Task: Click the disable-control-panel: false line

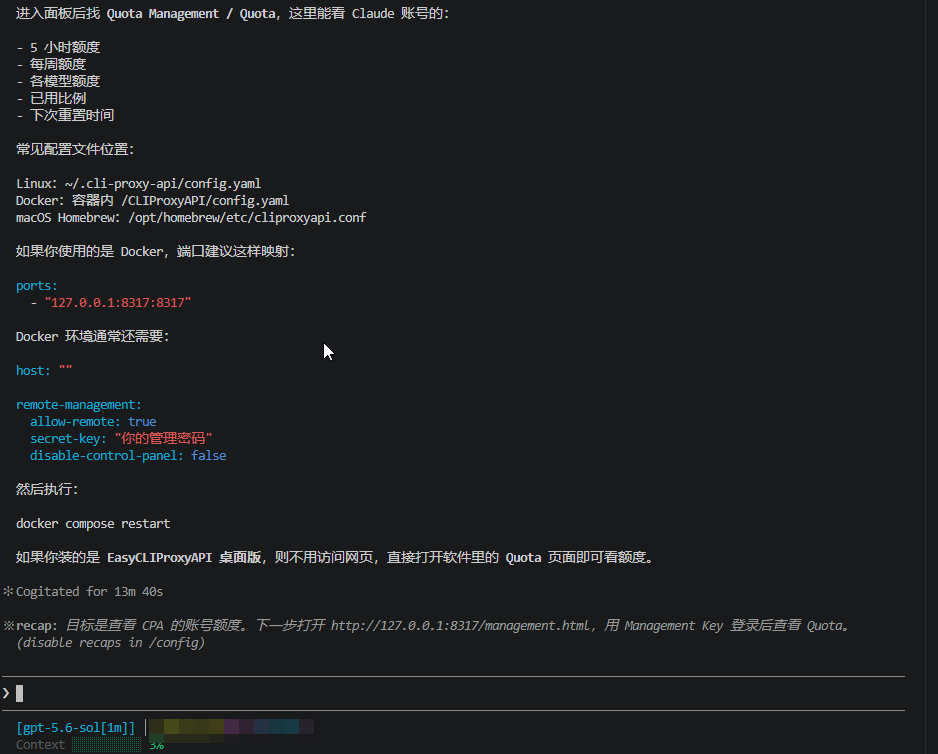Action: (128, 456)
